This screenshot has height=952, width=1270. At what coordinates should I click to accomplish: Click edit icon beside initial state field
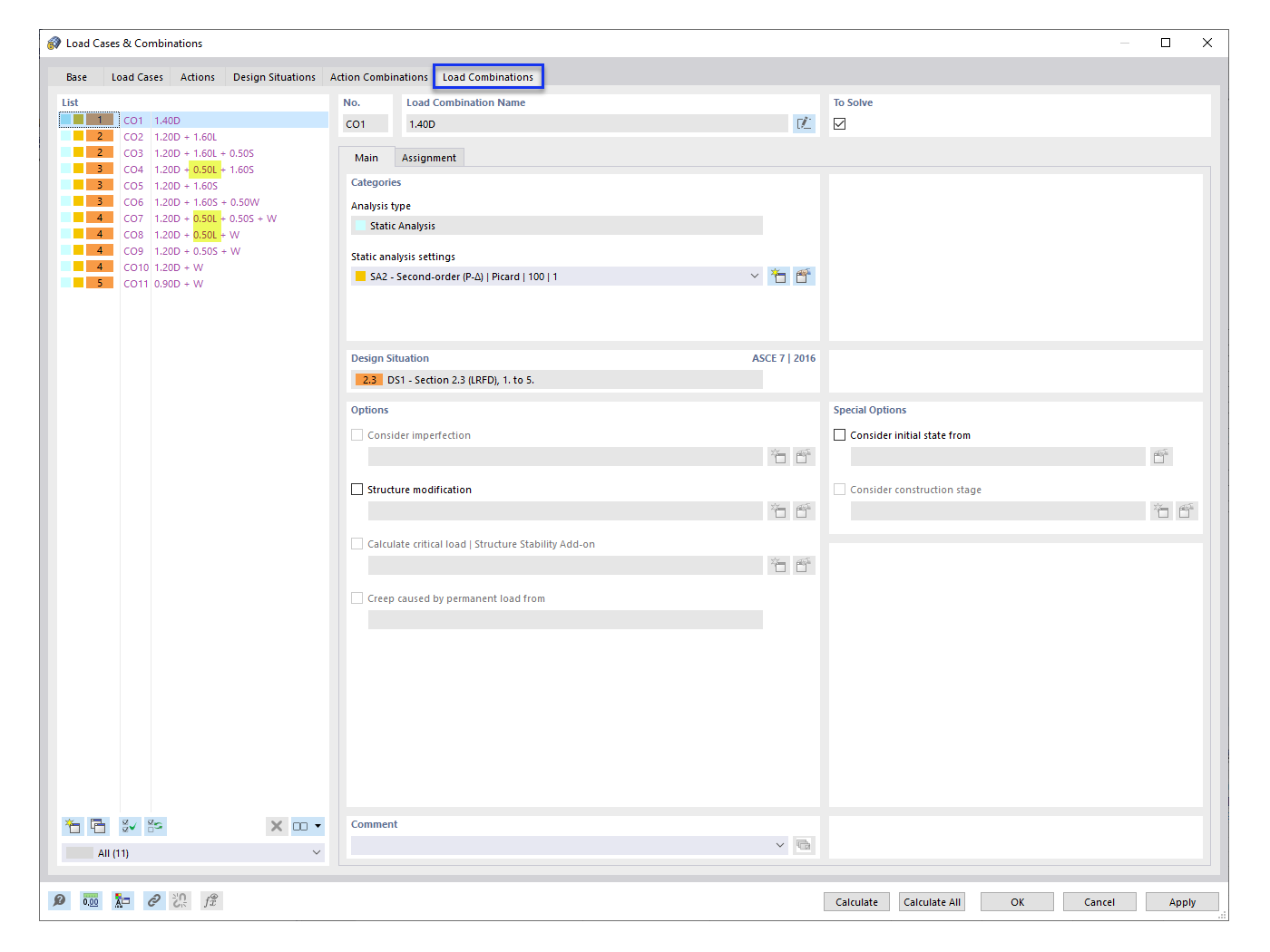click(x=1161, y=457)
